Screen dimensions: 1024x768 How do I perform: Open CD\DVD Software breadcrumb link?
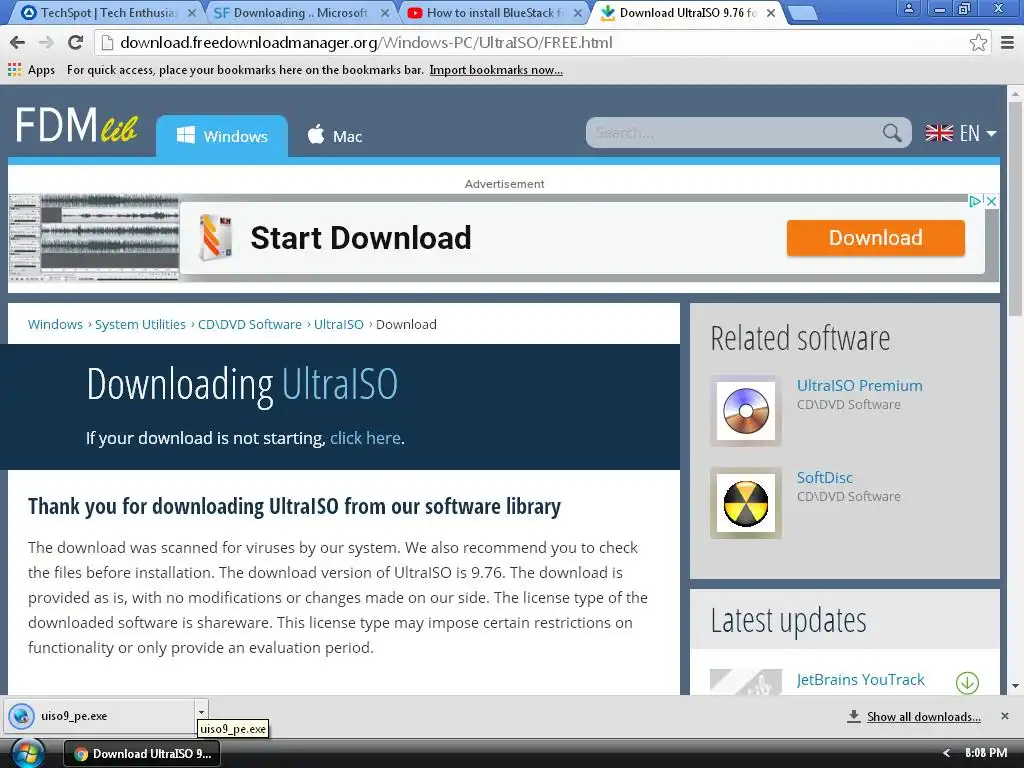[249, 325]
